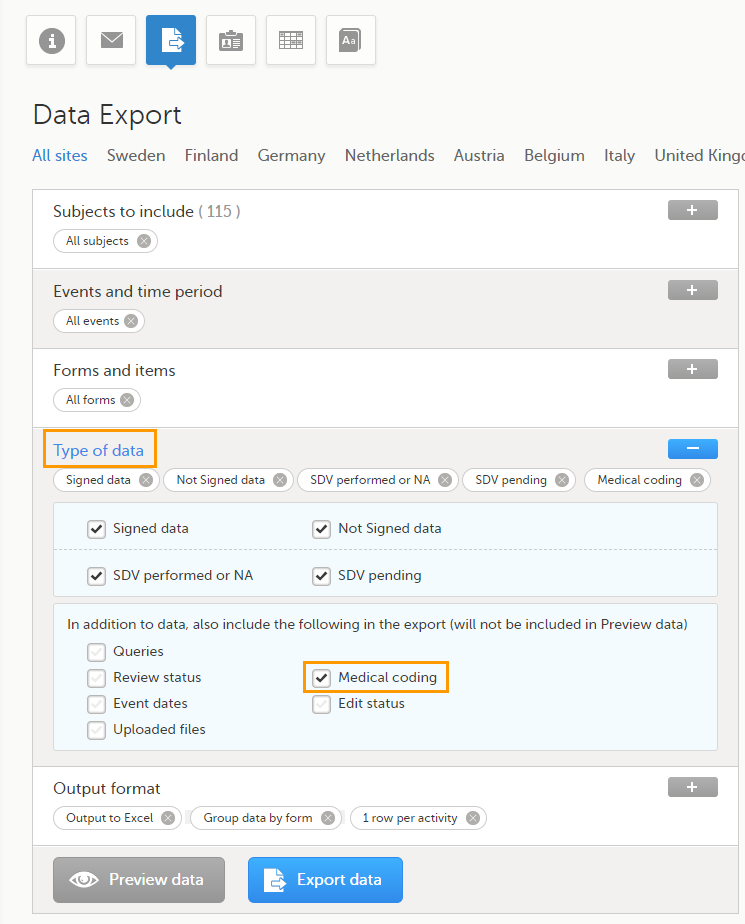Open the clipboard ID card icon

tap(231, 41)
